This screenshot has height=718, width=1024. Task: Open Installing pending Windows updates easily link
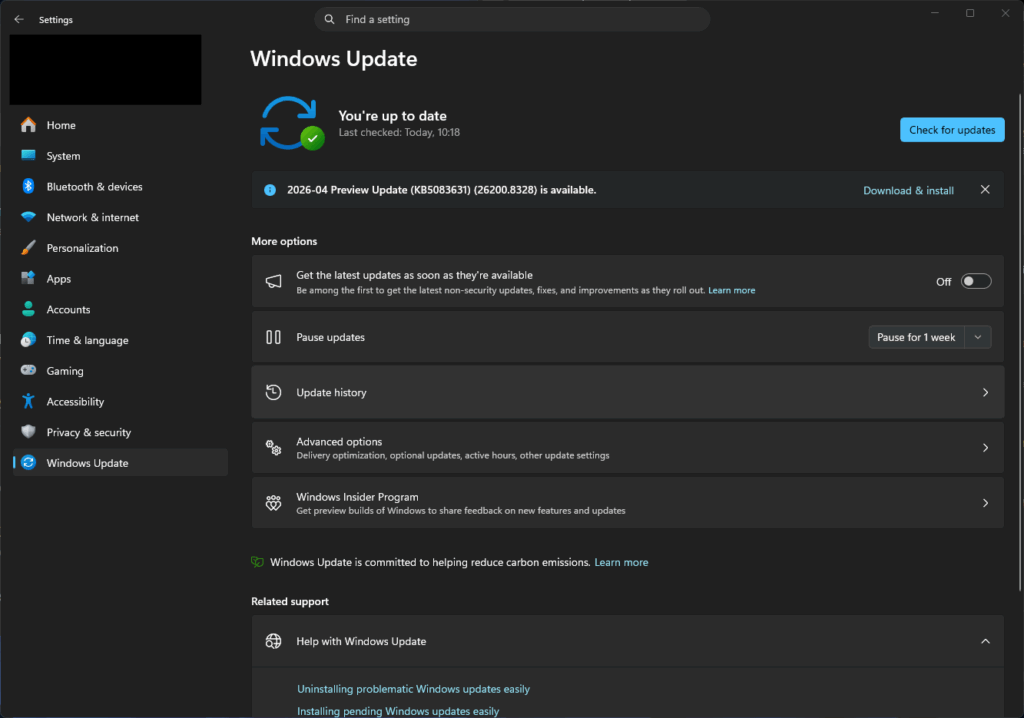tap(398, 711)
